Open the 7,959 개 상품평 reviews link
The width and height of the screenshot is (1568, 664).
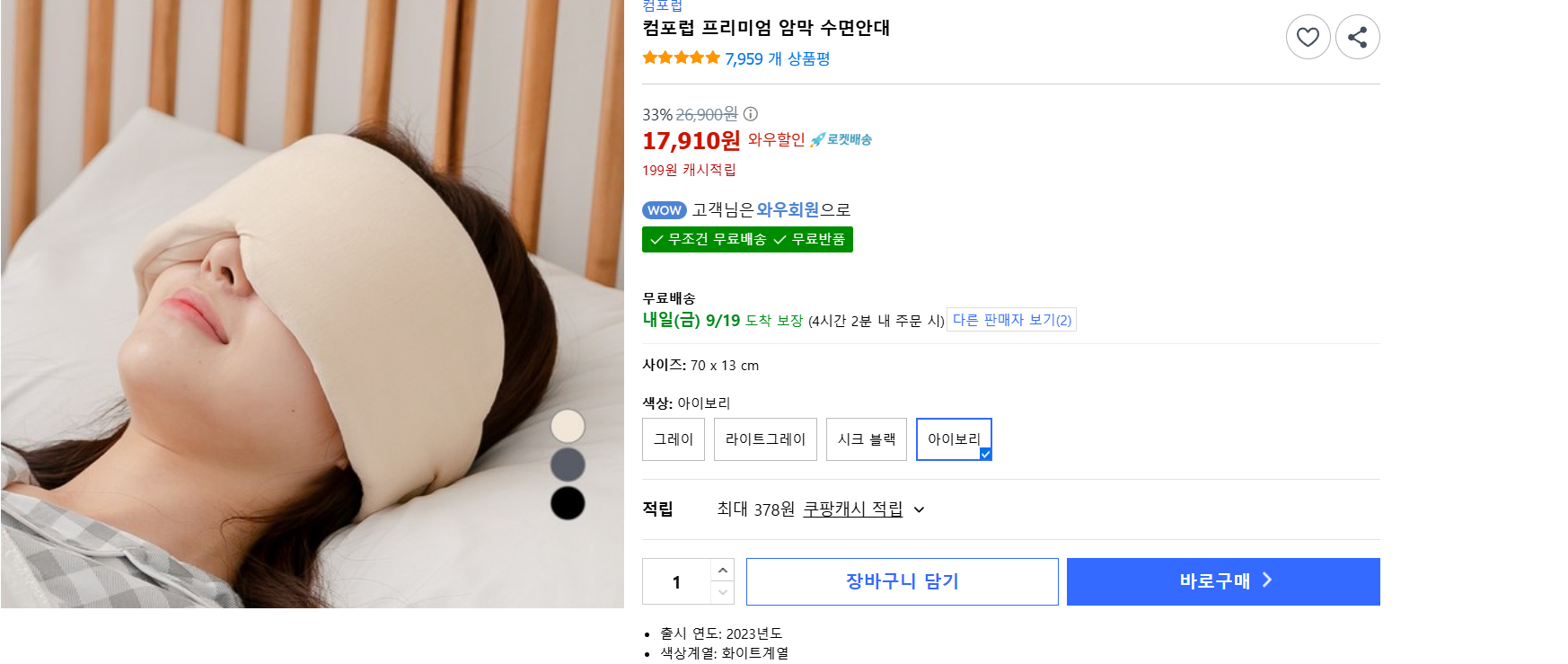(777, 59)
